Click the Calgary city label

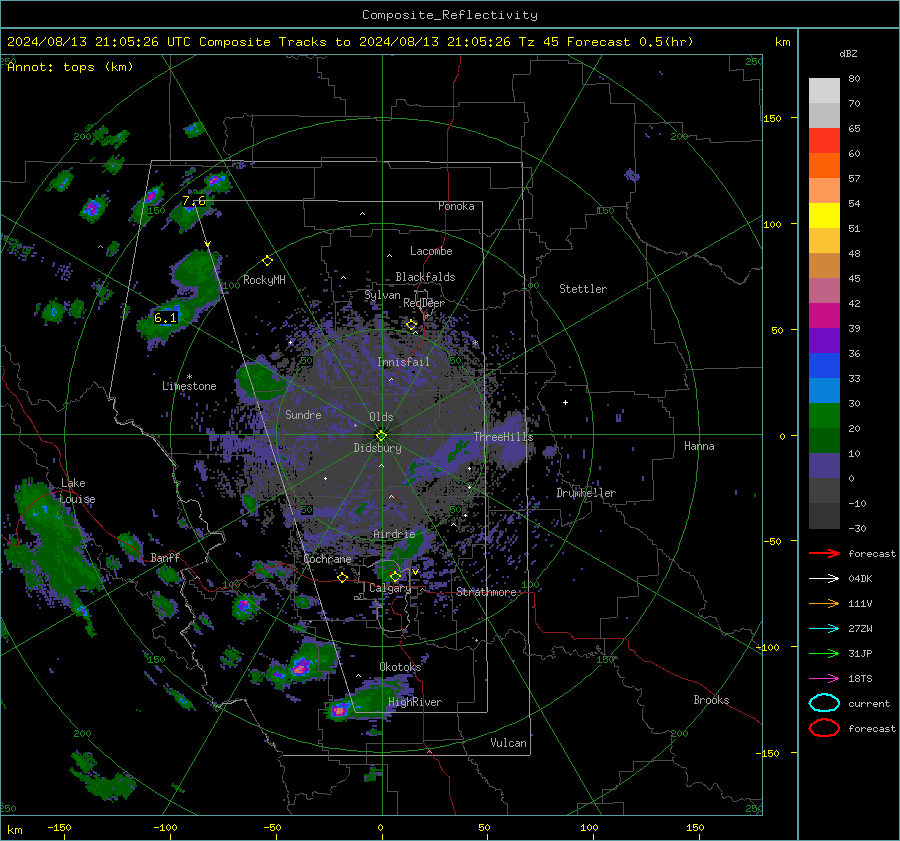point(390,588)
